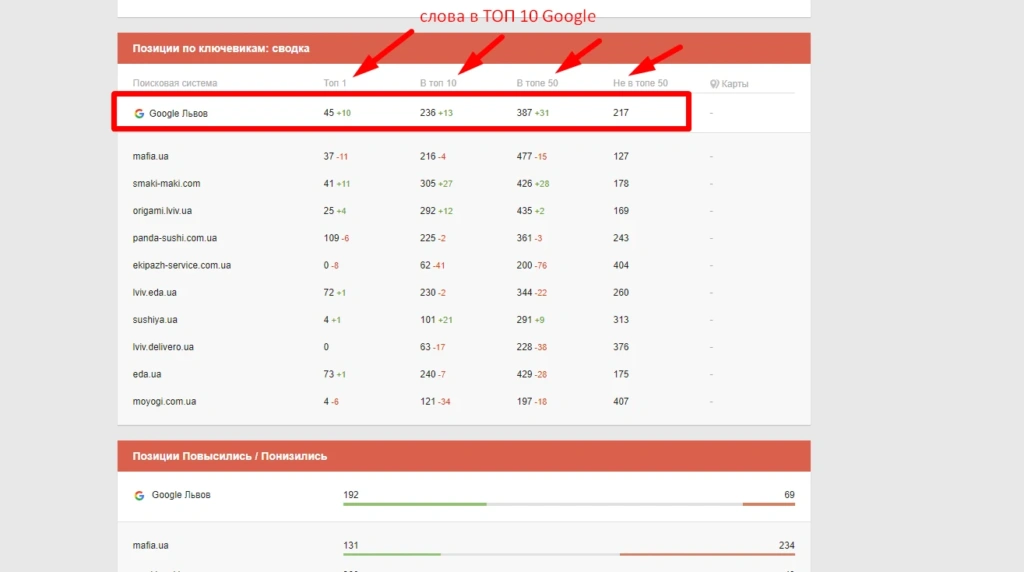
Task: Click the eda.ua Top 1 value 73
Action: pyautogui.click(x=328, y=374)
